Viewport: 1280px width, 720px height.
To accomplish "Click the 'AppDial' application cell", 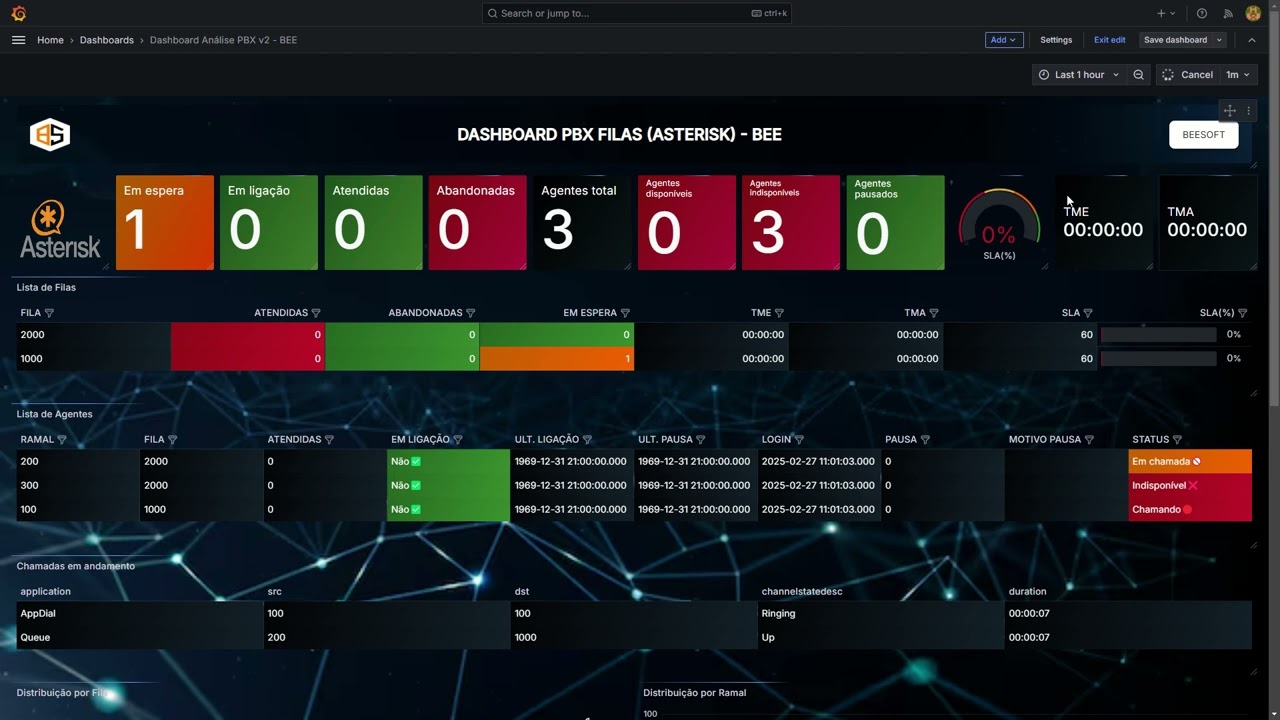I will point(140,614).
